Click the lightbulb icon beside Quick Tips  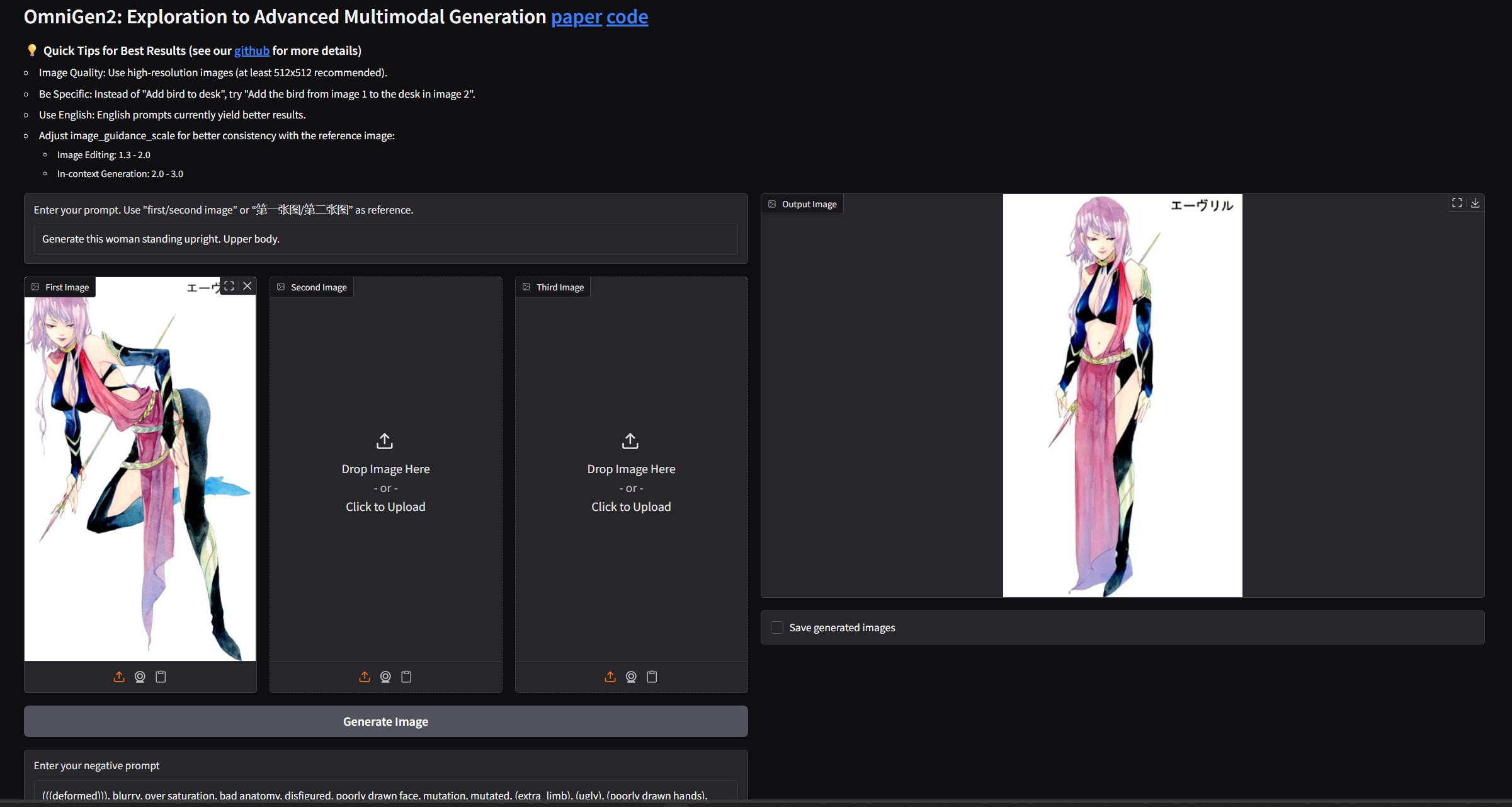[31, 50]
